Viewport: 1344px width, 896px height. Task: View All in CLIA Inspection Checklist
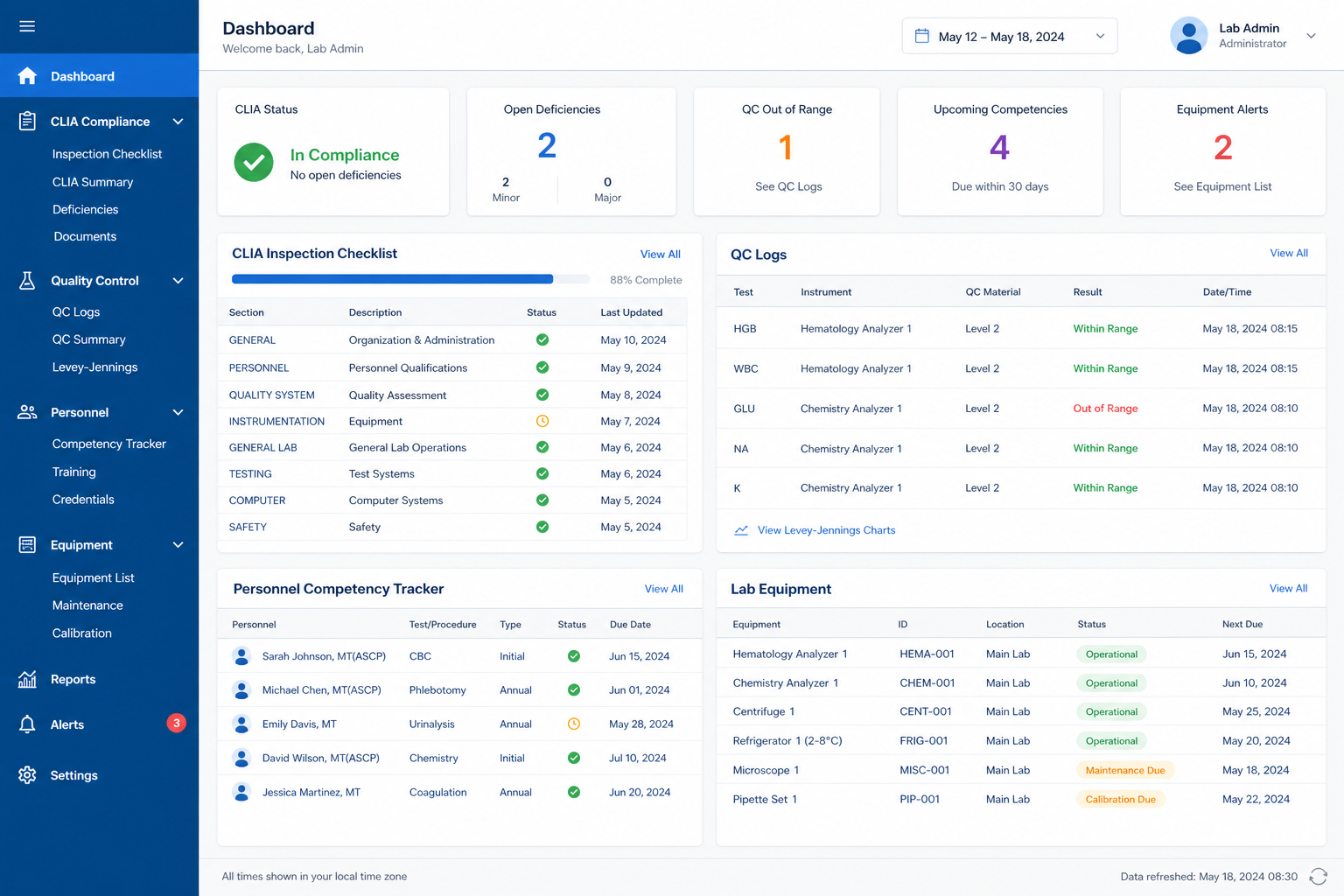[660, 254]
